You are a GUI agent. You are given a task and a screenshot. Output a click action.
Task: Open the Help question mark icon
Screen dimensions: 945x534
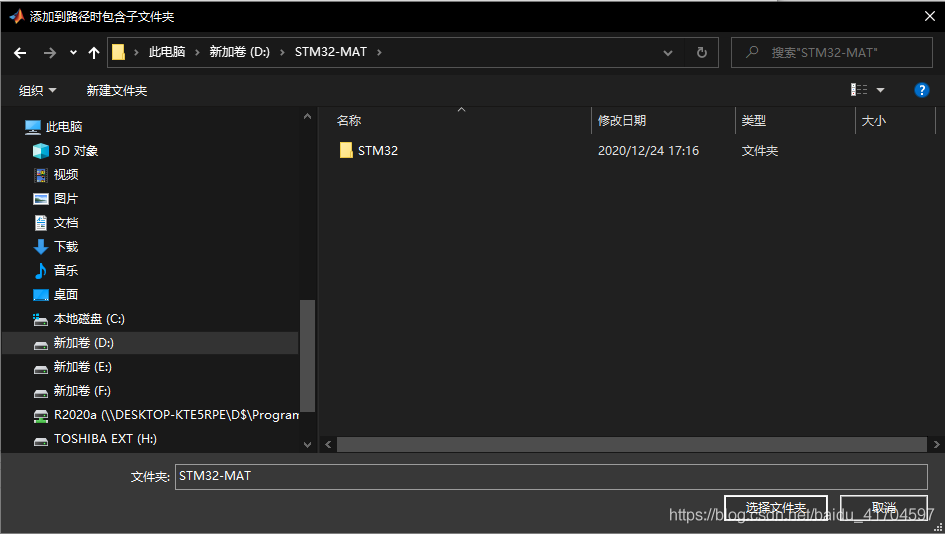click(922, 90)
